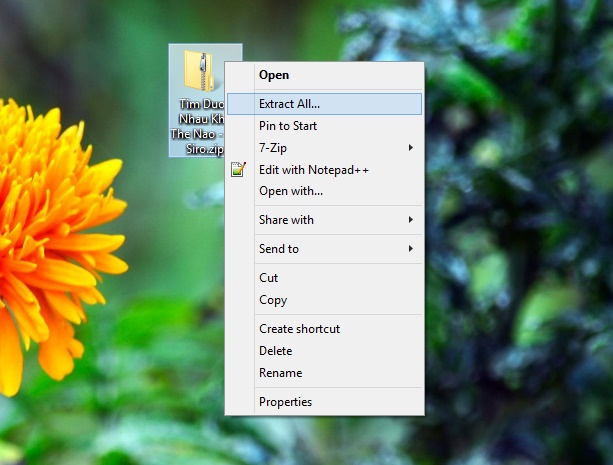Open Properties of the zip file
Screen dimensions: 613x465
tap(285, 402)
